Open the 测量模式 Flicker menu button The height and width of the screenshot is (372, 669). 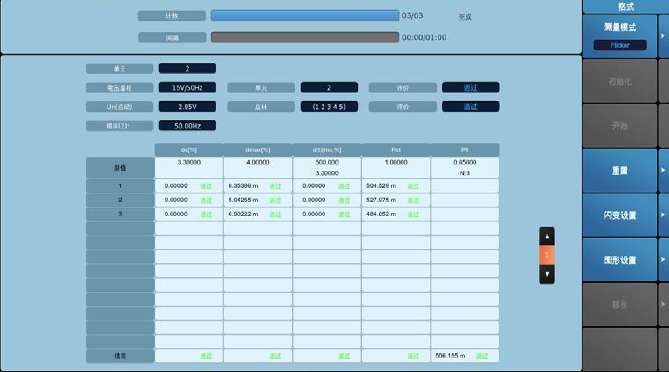pos(620,36)
